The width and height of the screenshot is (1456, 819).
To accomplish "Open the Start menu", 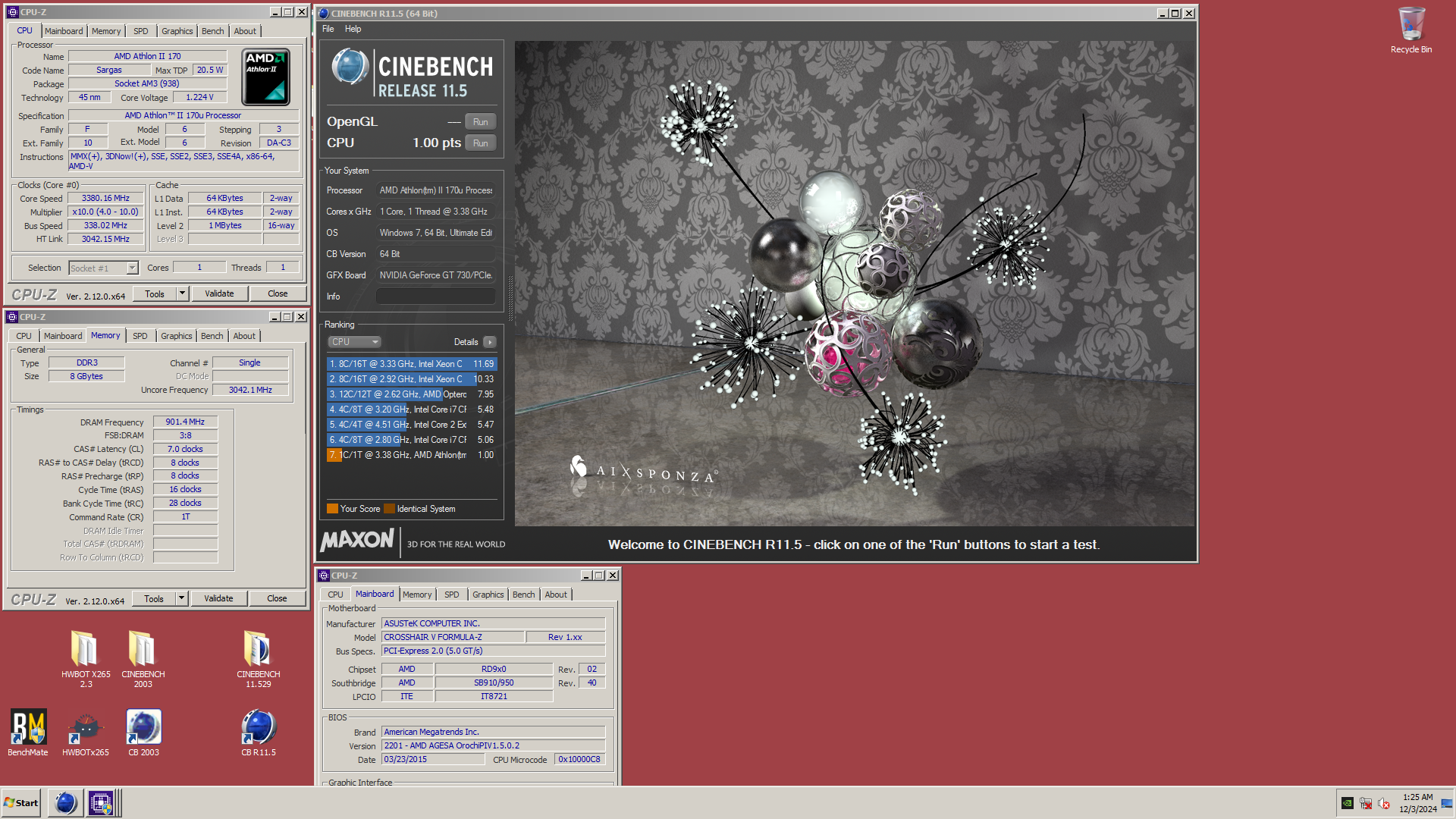I will [x=21, y=802].
